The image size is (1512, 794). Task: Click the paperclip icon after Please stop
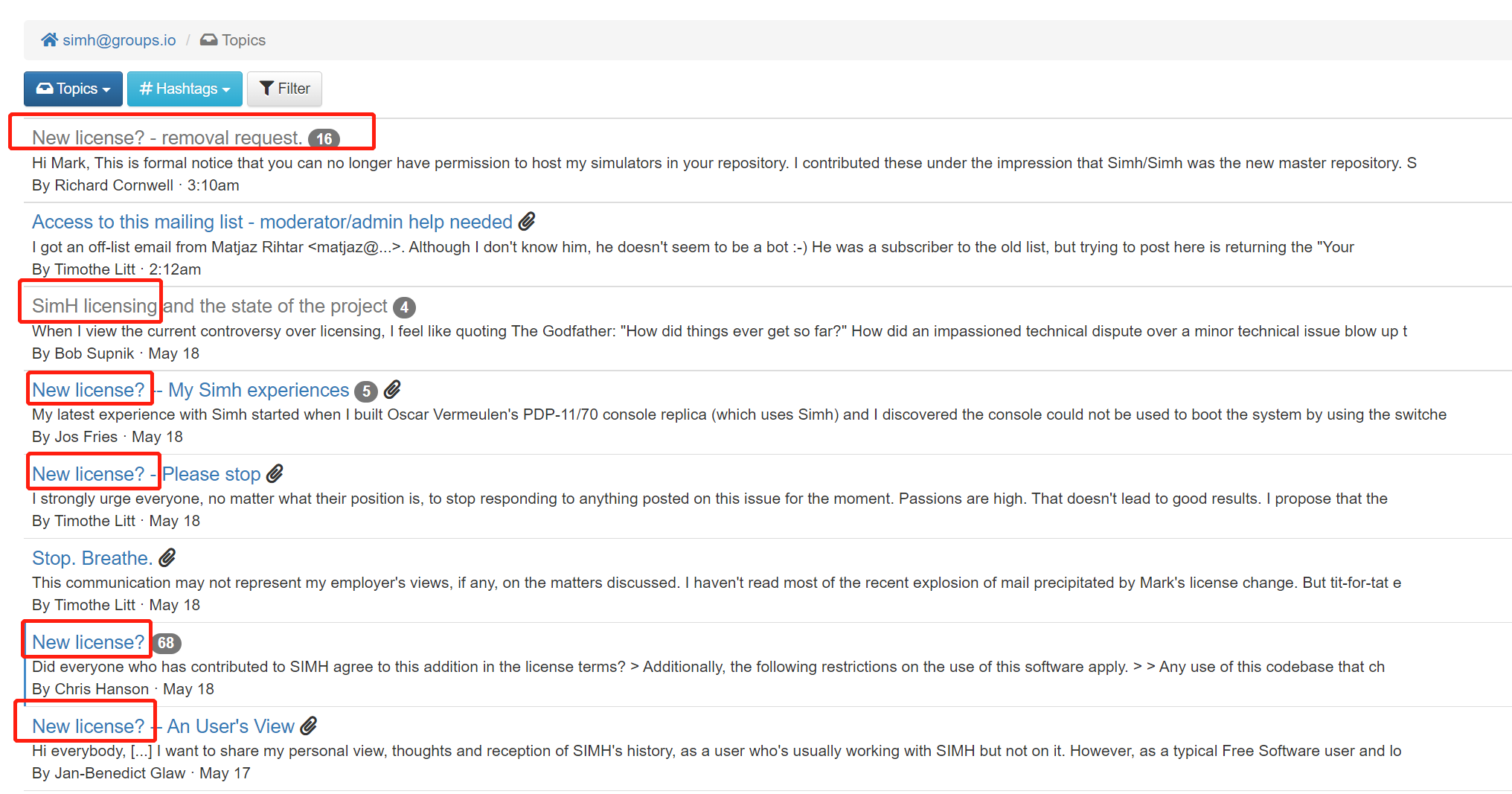[x=275, y=473]
